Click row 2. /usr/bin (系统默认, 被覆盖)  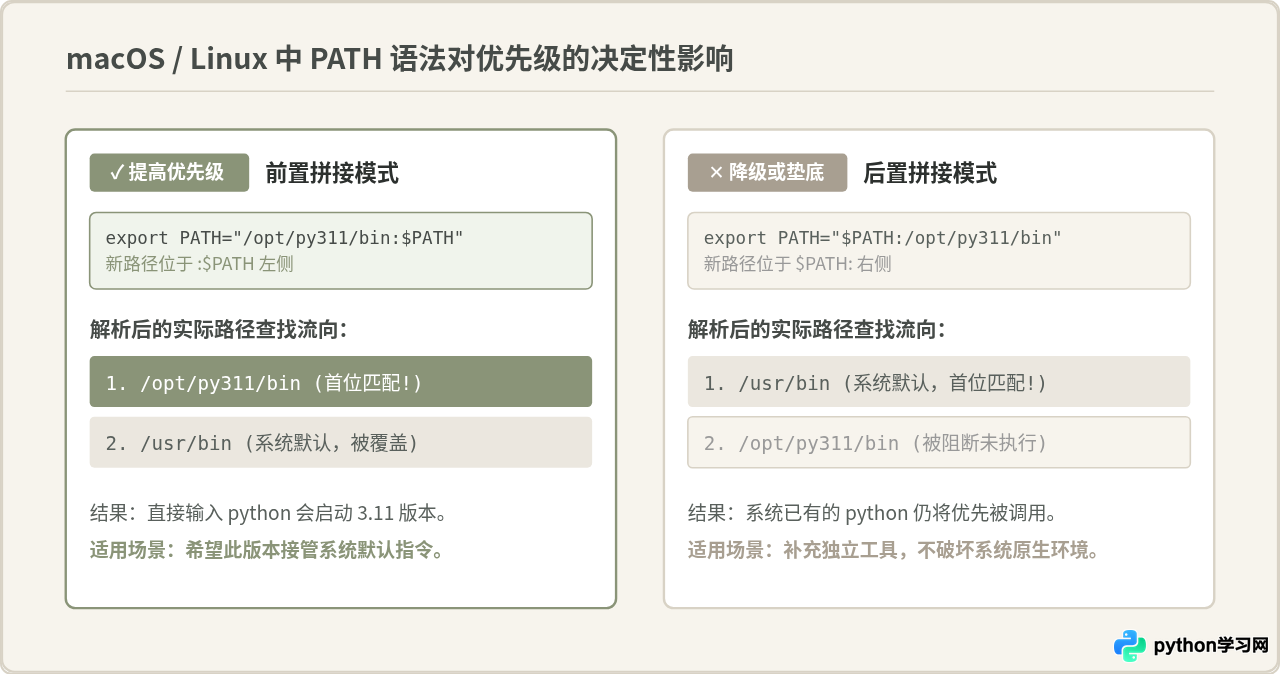tap(341, 442)
